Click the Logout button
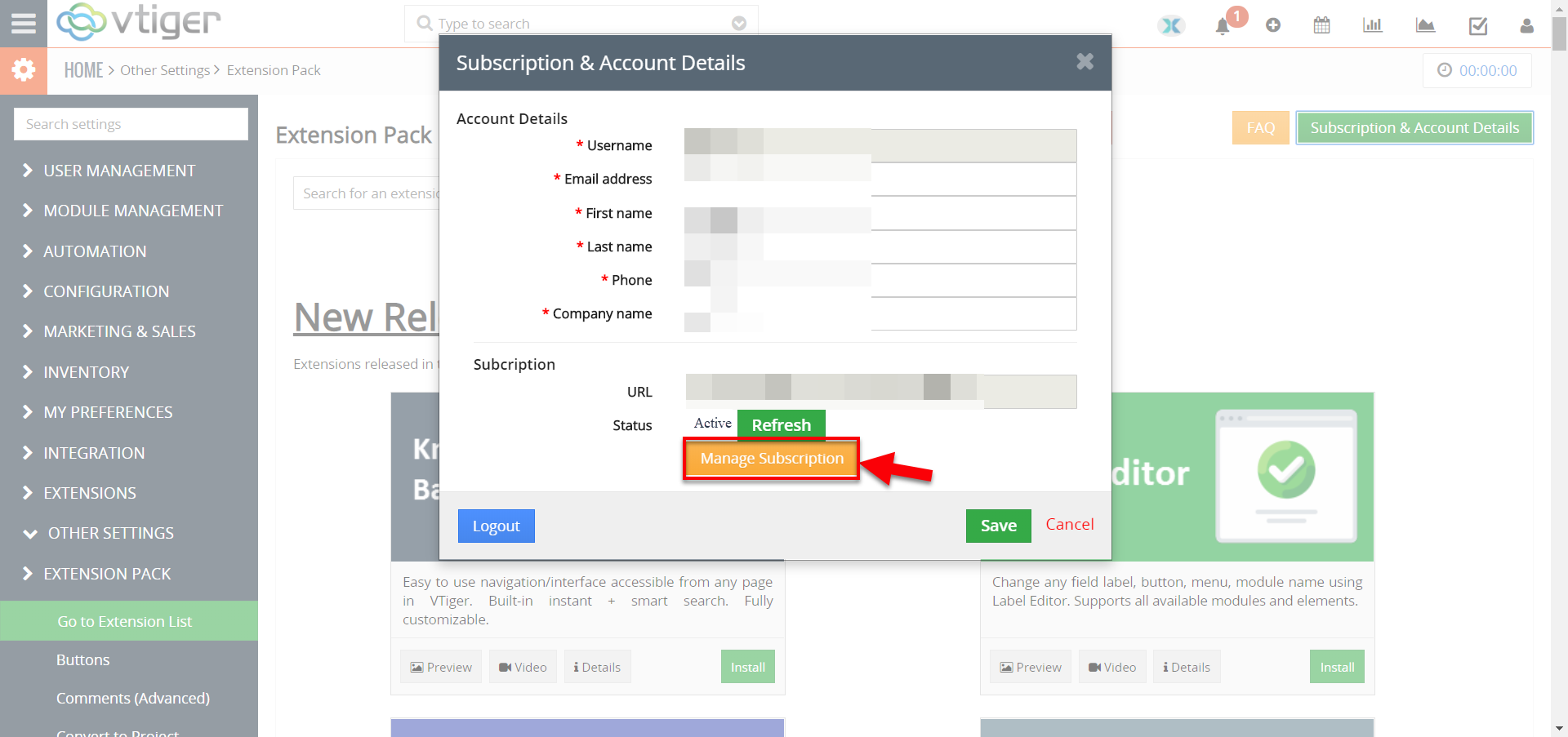The image size is (1568, 737). (x=496, y=526)
